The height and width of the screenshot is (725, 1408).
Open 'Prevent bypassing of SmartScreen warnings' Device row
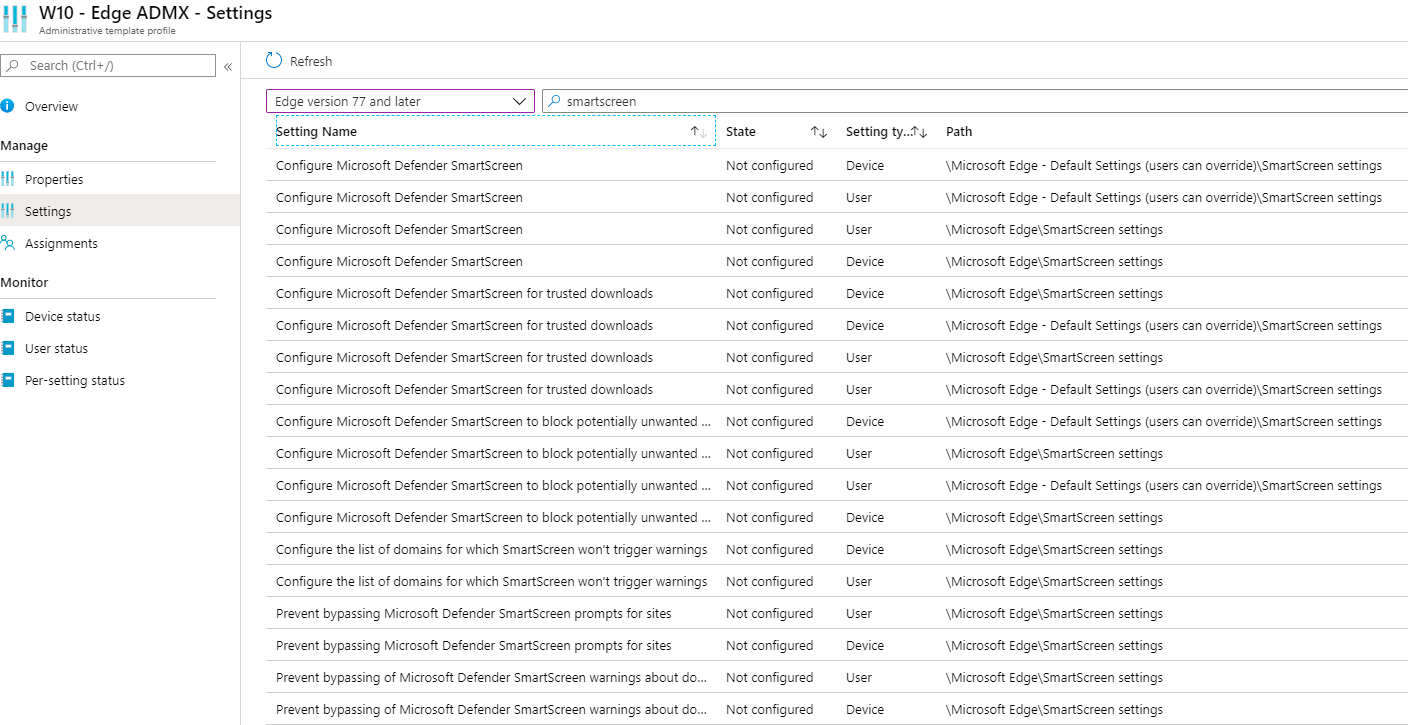[837, 709]
